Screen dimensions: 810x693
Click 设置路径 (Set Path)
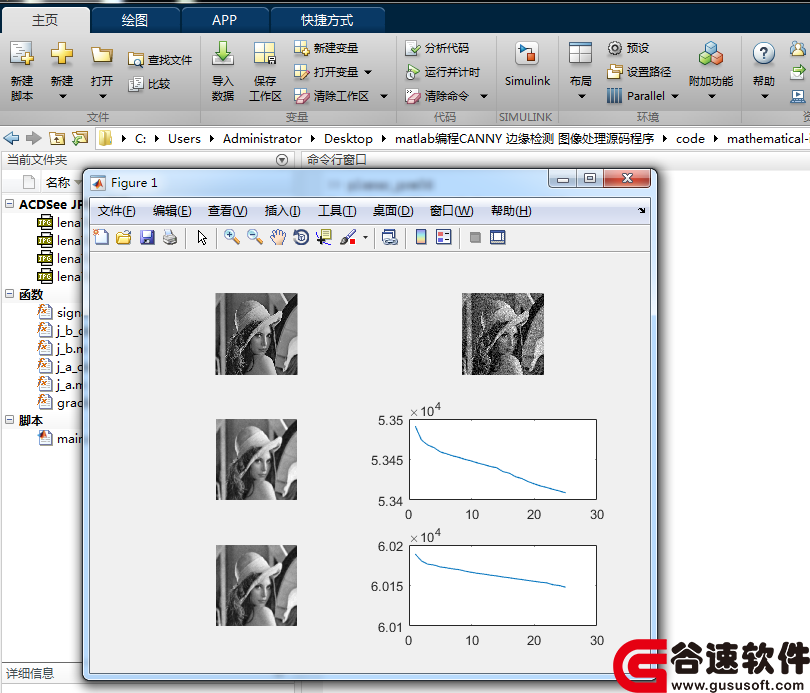point(639,72)
